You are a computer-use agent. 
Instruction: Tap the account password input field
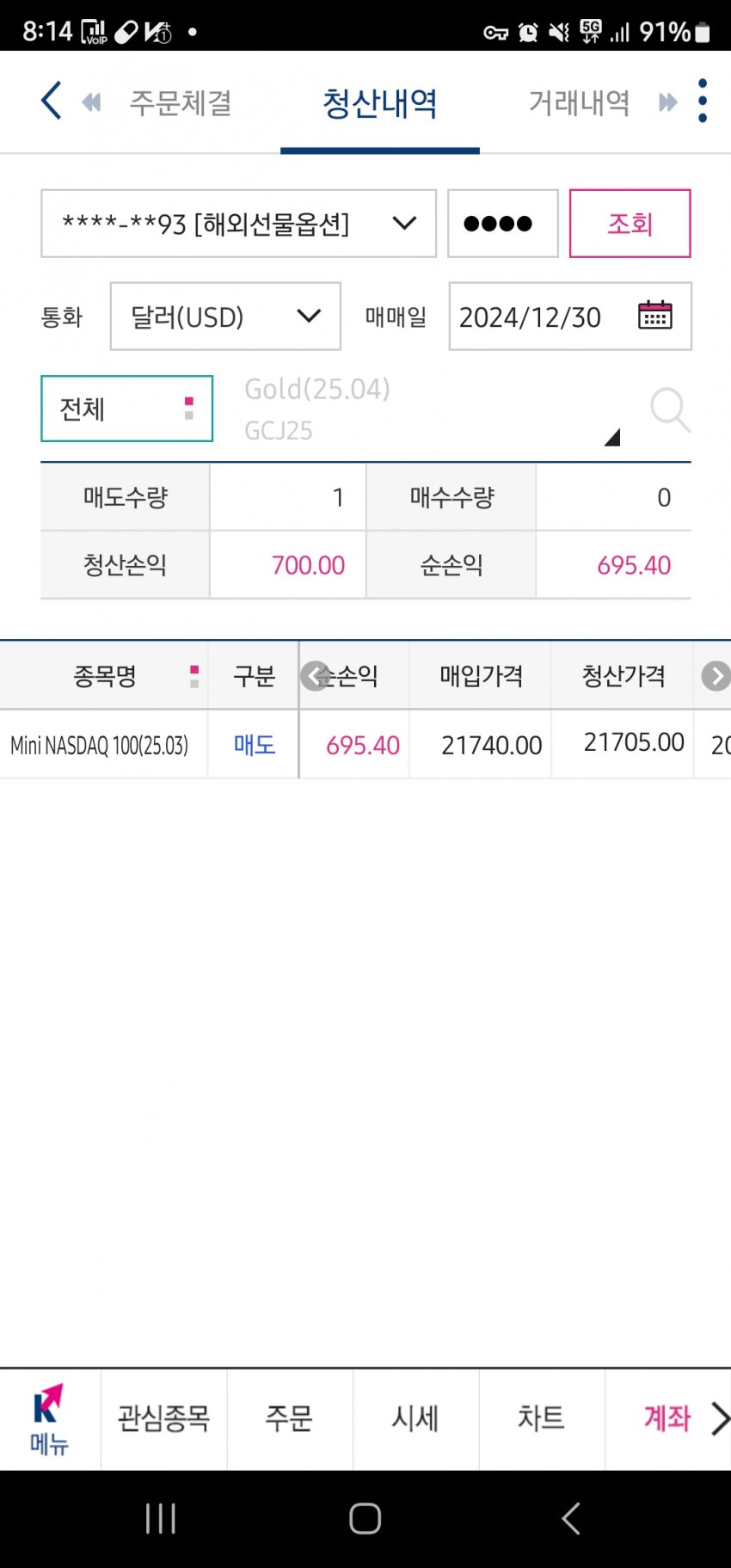[502, 224]
